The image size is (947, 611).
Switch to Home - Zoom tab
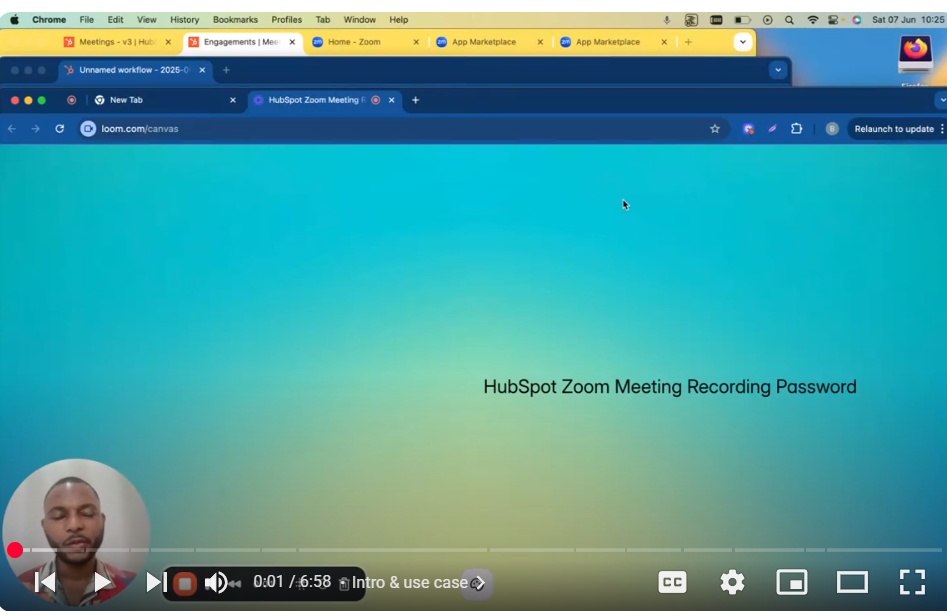(x=365, y=42)
